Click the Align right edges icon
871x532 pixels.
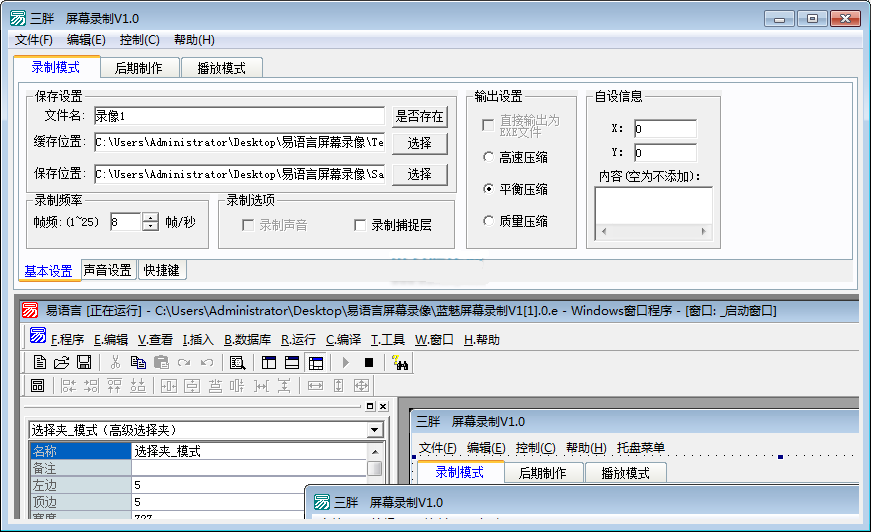pos(91,385)
